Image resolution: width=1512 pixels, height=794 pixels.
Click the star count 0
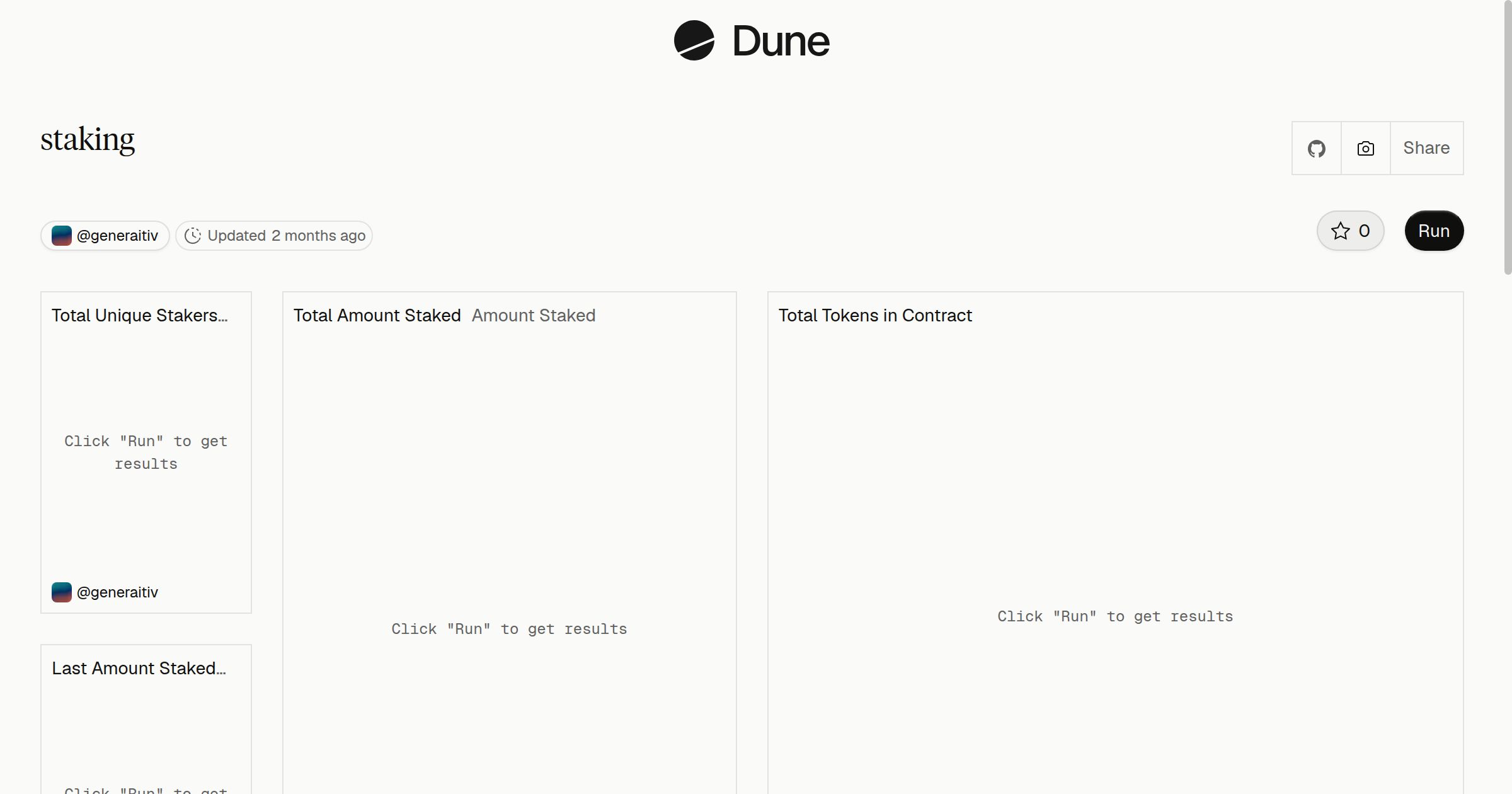pos(1364,231)
